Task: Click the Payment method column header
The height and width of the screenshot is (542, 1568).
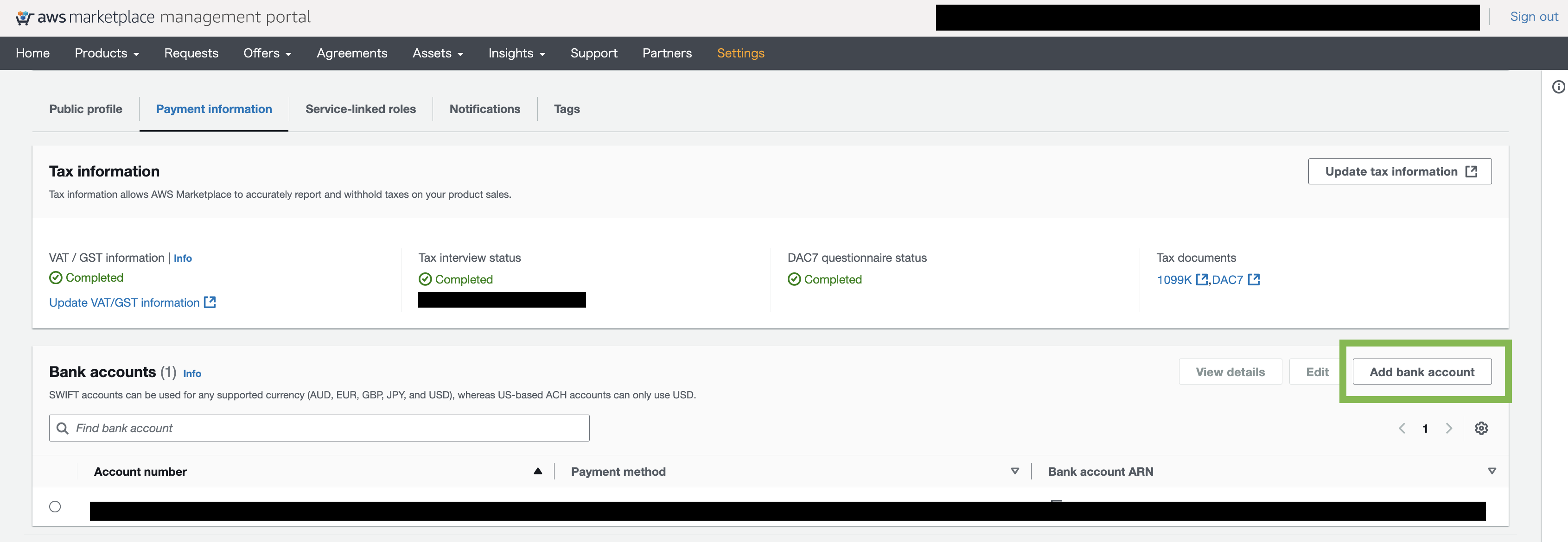Action: [618, 472]
